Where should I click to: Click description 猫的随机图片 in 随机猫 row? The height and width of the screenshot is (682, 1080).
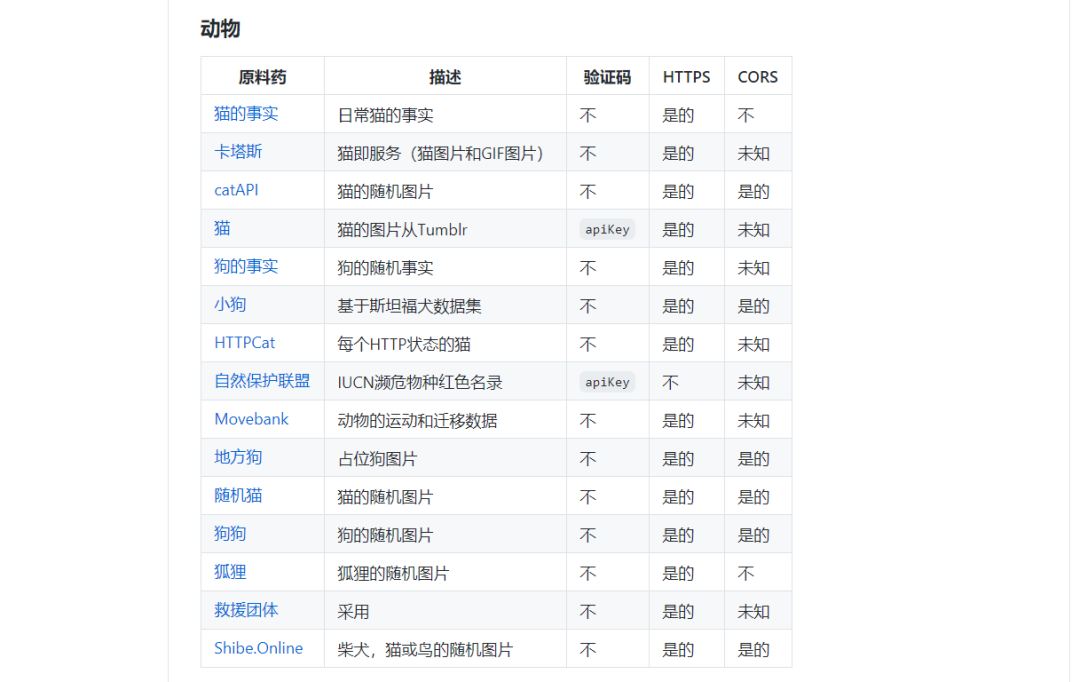[x=386, y=497]
